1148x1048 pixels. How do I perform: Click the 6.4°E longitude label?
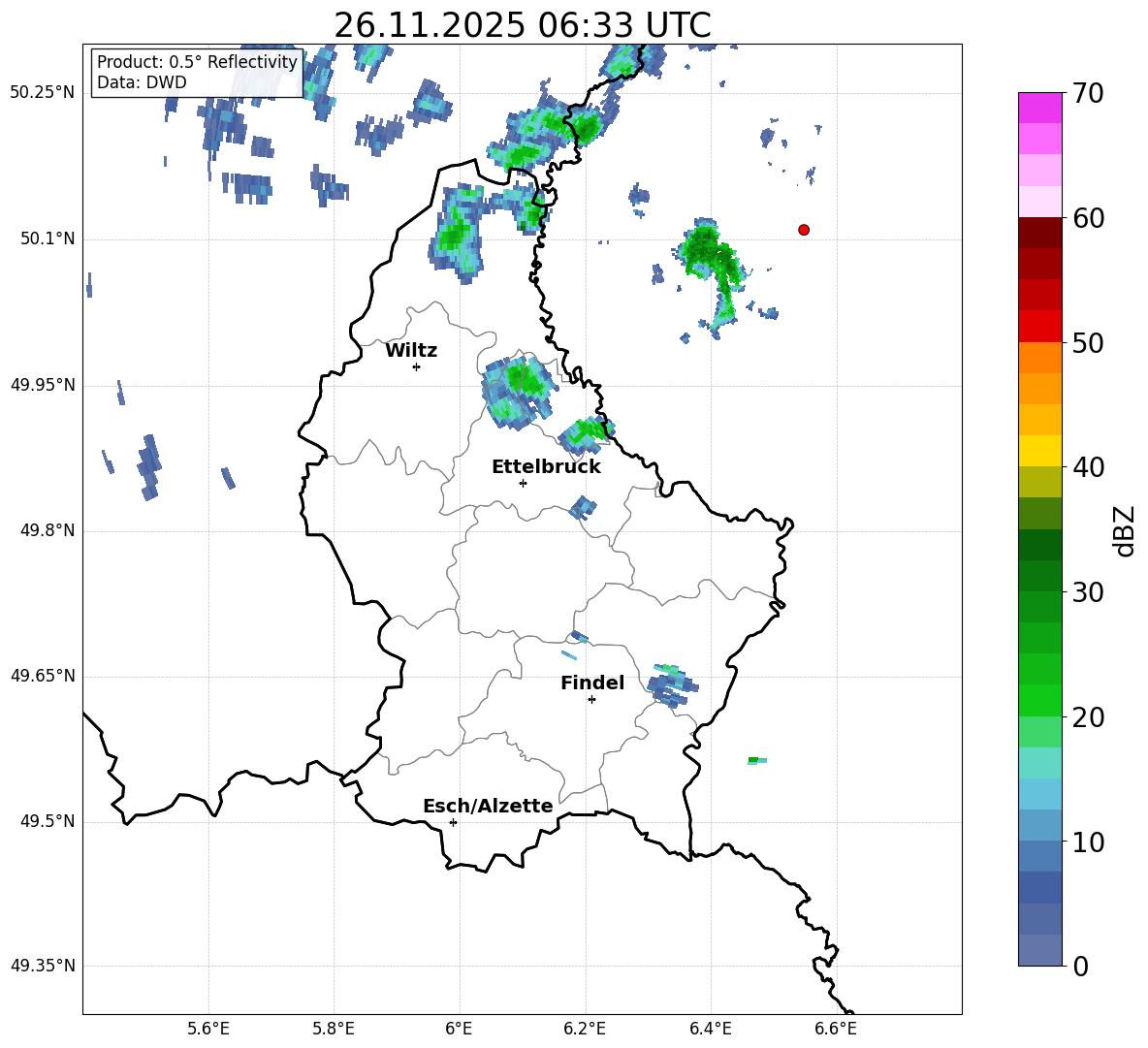[x=710, y=1029]
